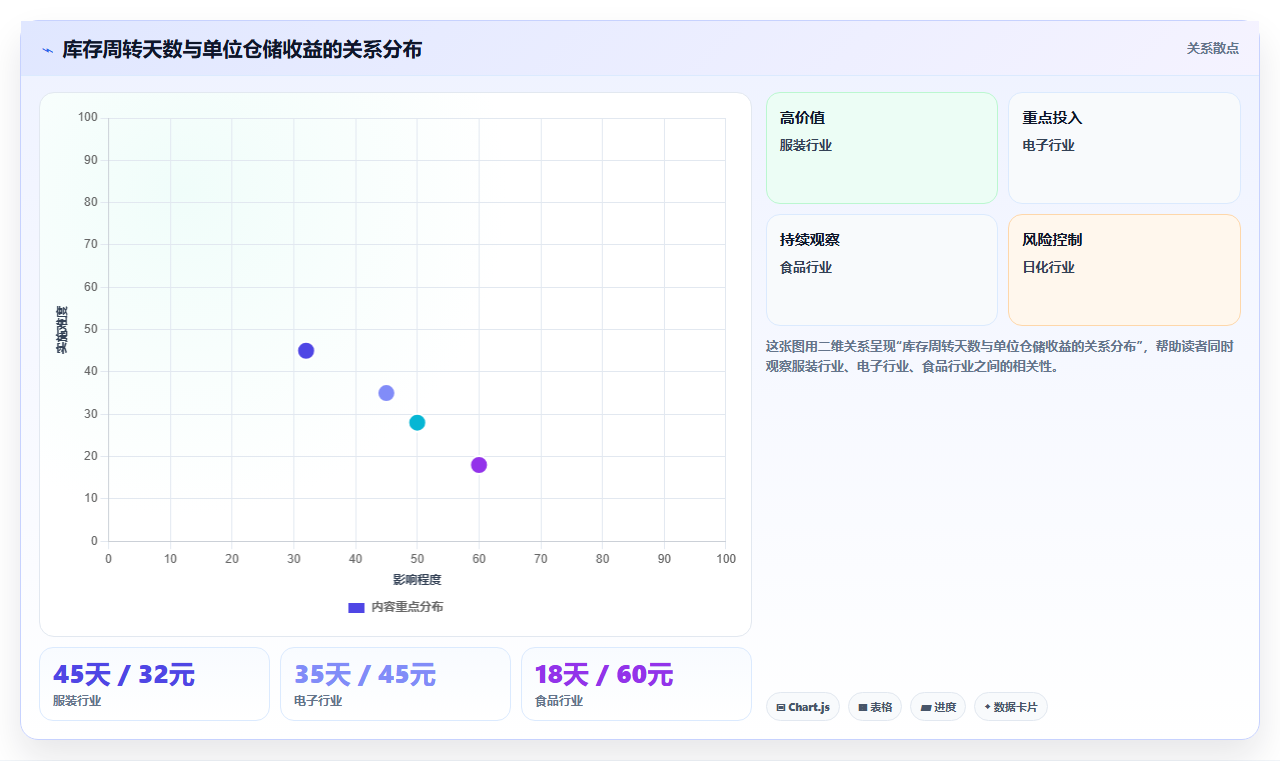
Task: Open the 重点投入 电子行业 card
Action: 1124,148
